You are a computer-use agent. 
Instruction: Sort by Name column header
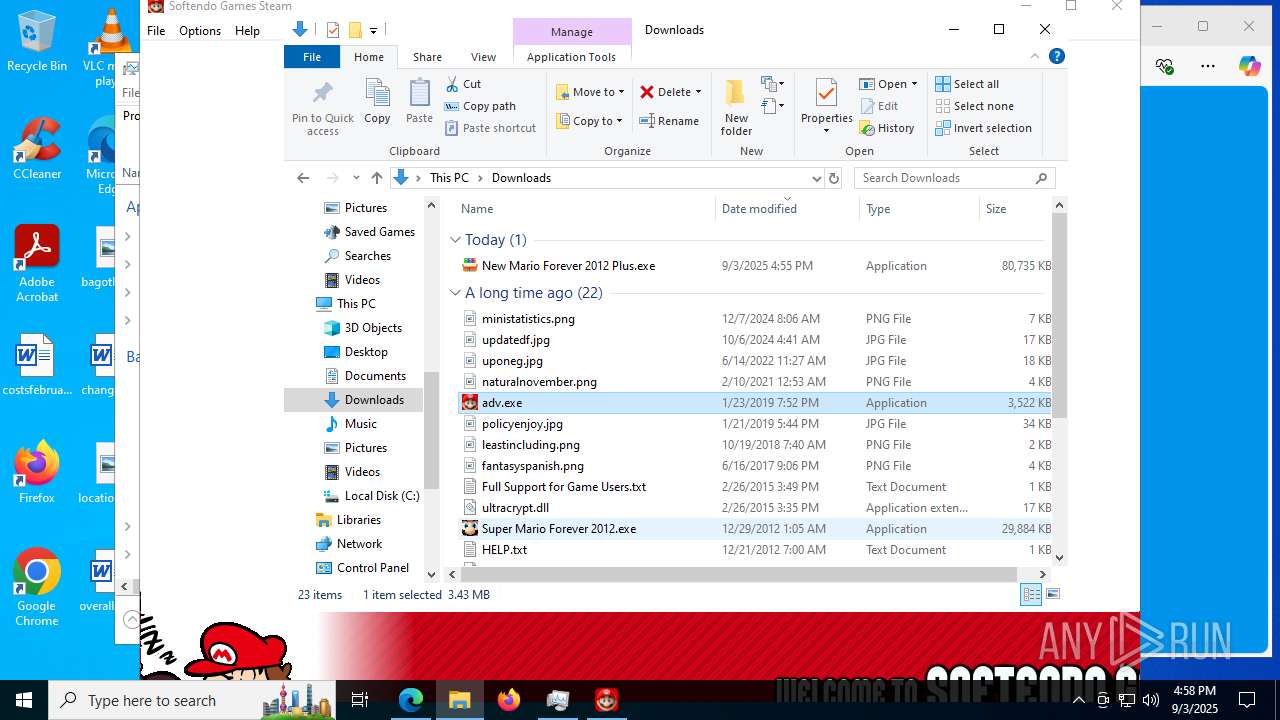click(x=585, y=209)
